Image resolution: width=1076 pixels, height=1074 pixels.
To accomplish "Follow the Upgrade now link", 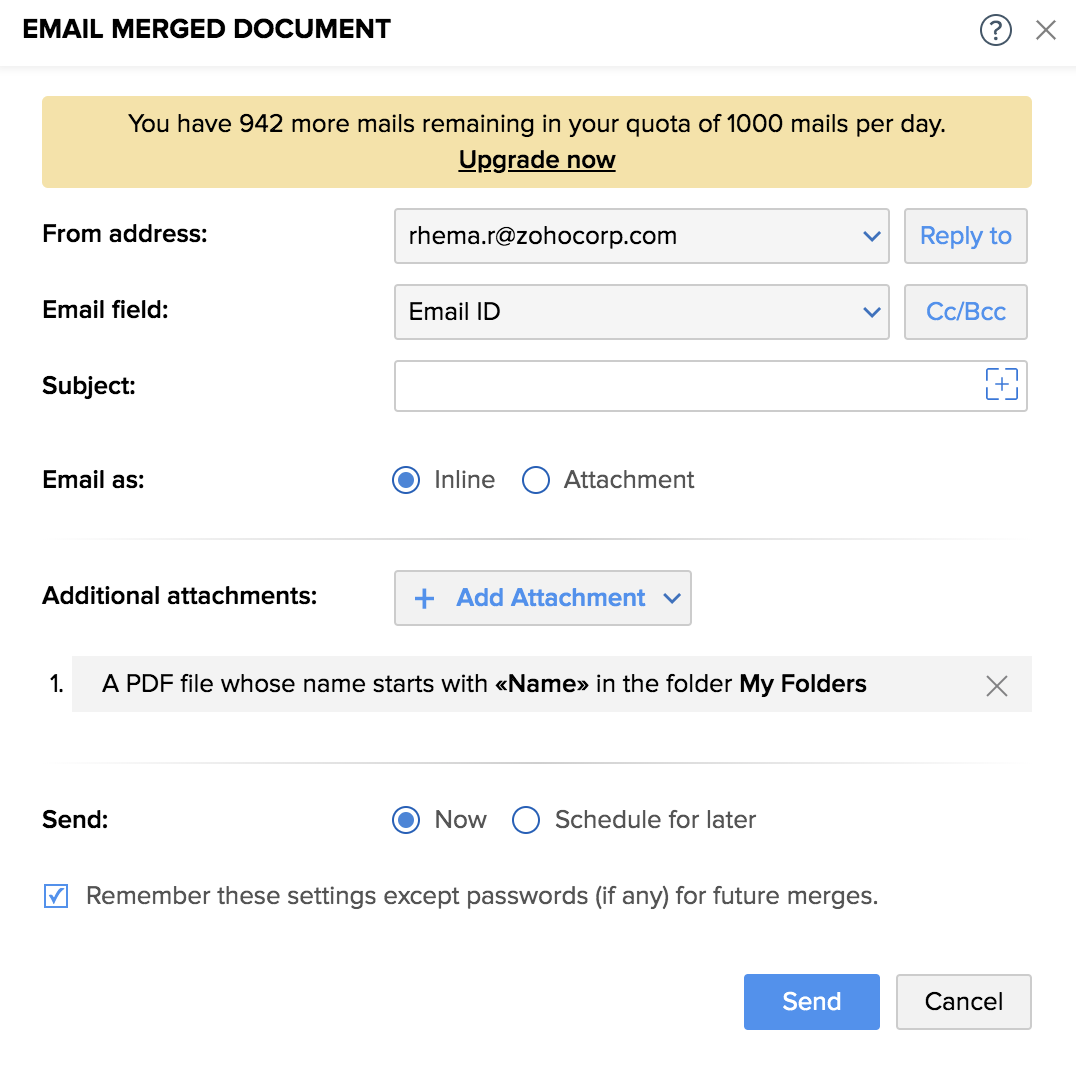I will [537, 160].
